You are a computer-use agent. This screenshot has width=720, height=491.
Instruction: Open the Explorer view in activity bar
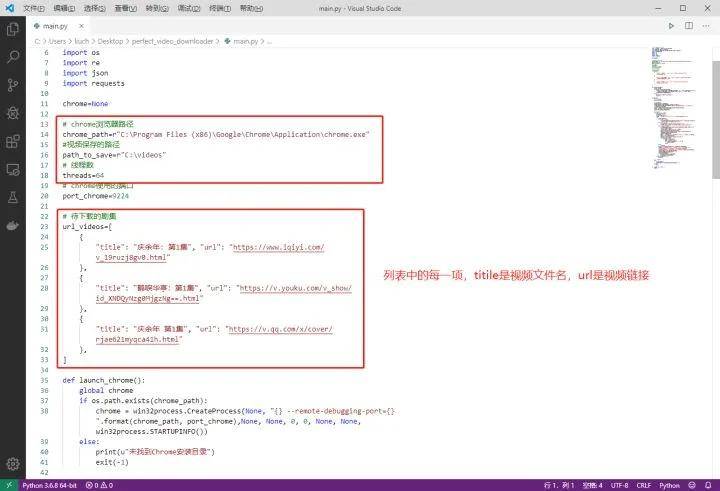[x=13, y=29]
